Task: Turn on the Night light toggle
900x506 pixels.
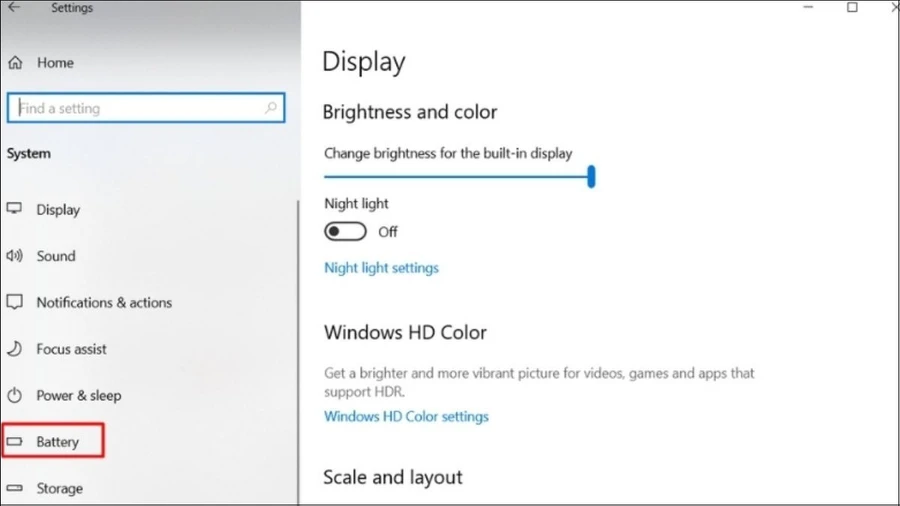Action: pyautogui.click(x=345, y=232)
